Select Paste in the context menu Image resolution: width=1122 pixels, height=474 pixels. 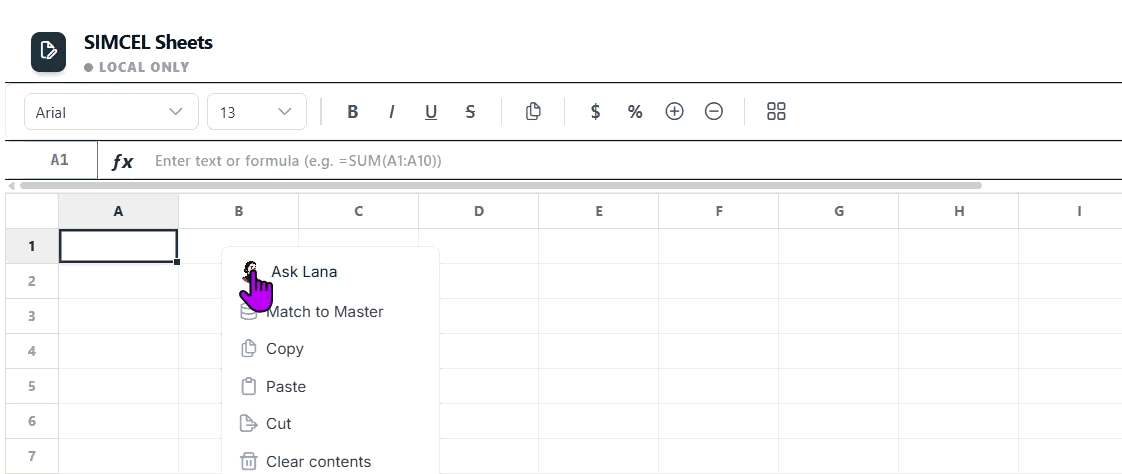(x=331, y=387)
